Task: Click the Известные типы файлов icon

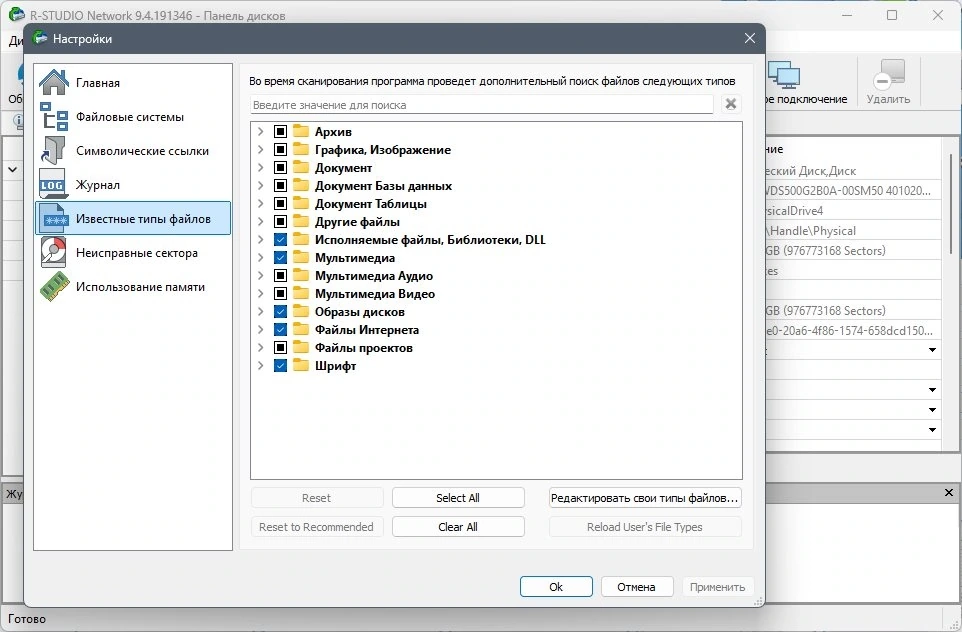Action: [x=54, y=218]
